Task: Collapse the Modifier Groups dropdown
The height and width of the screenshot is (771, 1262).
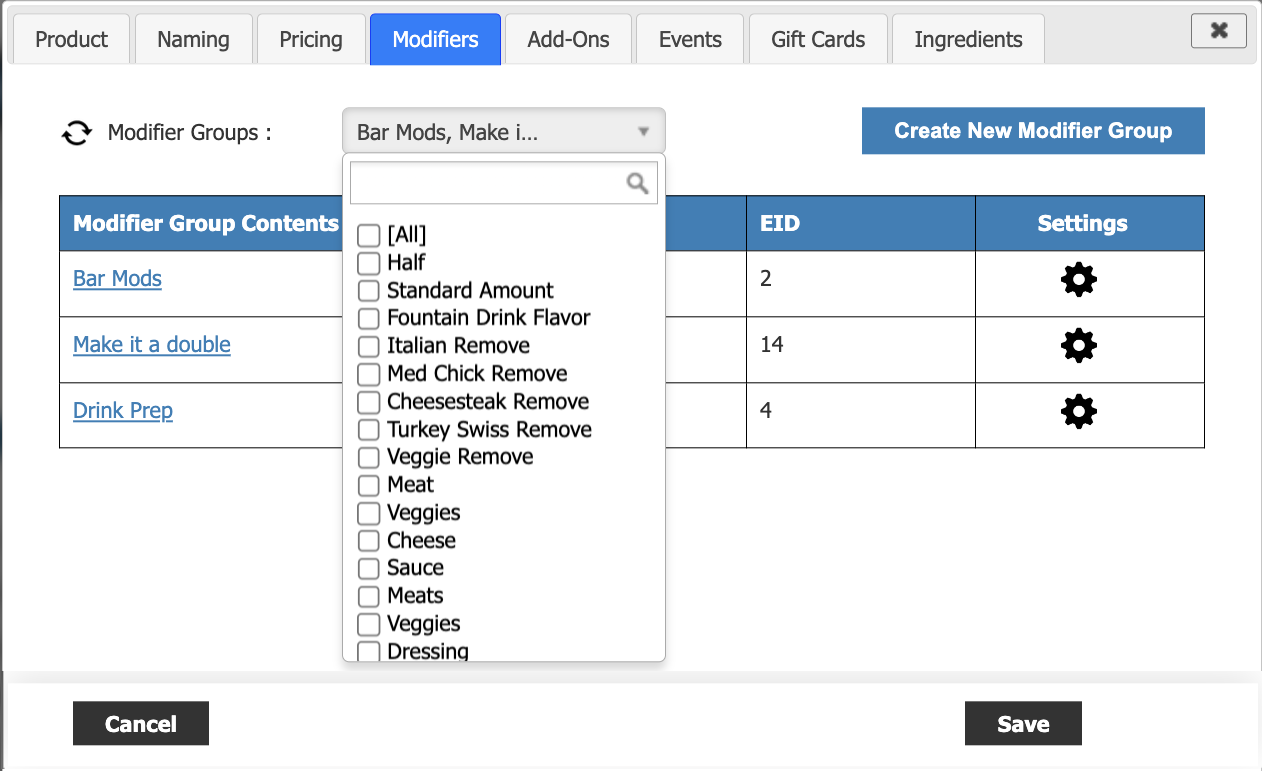Action: coord(503,131)
